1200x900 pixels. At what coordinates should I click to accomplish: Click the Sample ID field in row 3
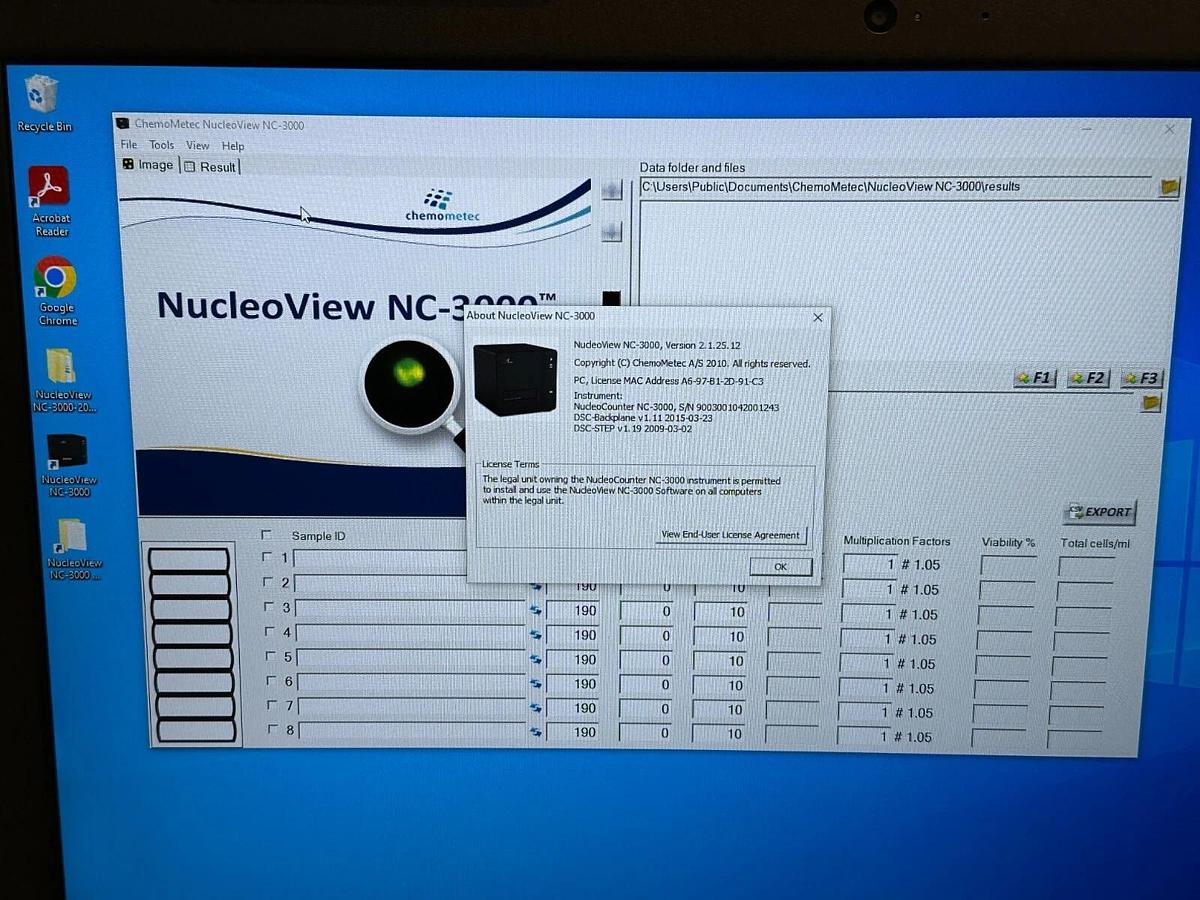click(411, 609)
